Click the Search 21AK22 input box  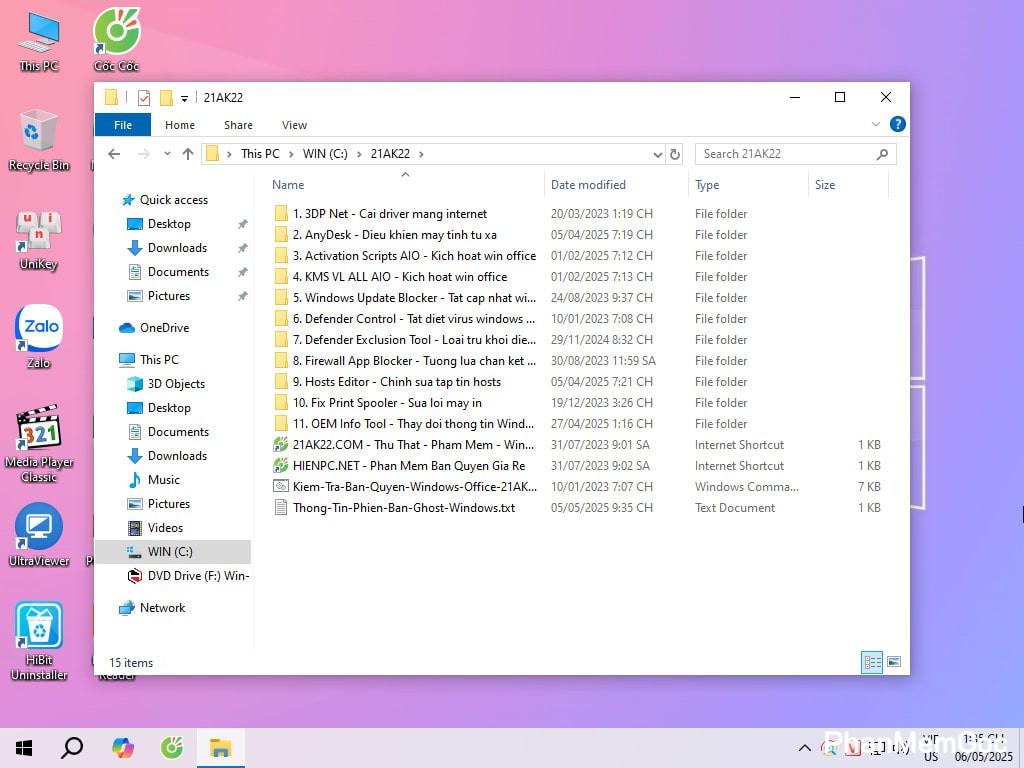785,154
